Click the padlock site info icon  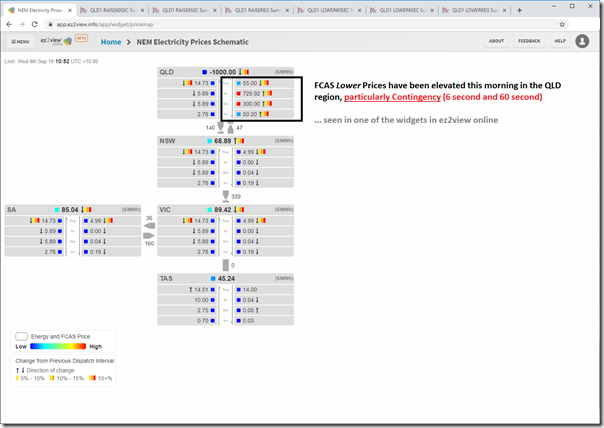coord(50,24)
